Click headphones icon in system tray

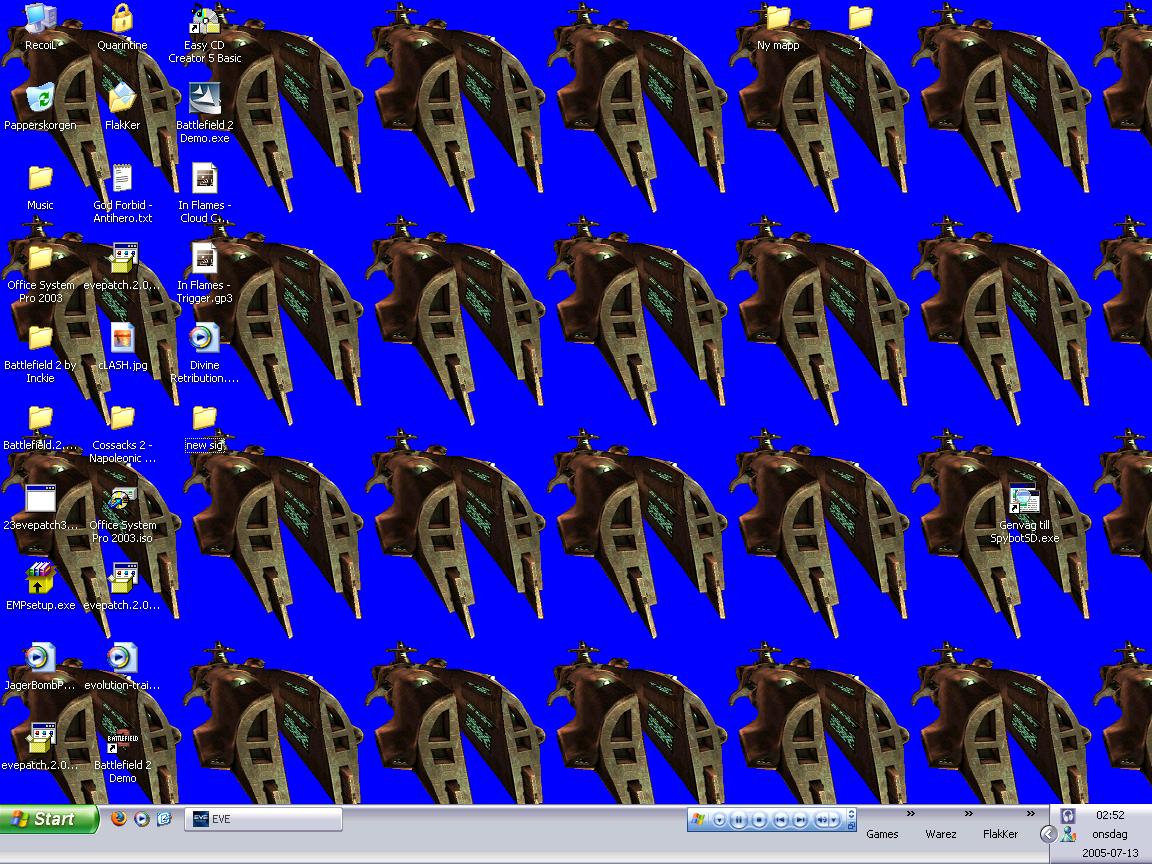point(1068,816)
